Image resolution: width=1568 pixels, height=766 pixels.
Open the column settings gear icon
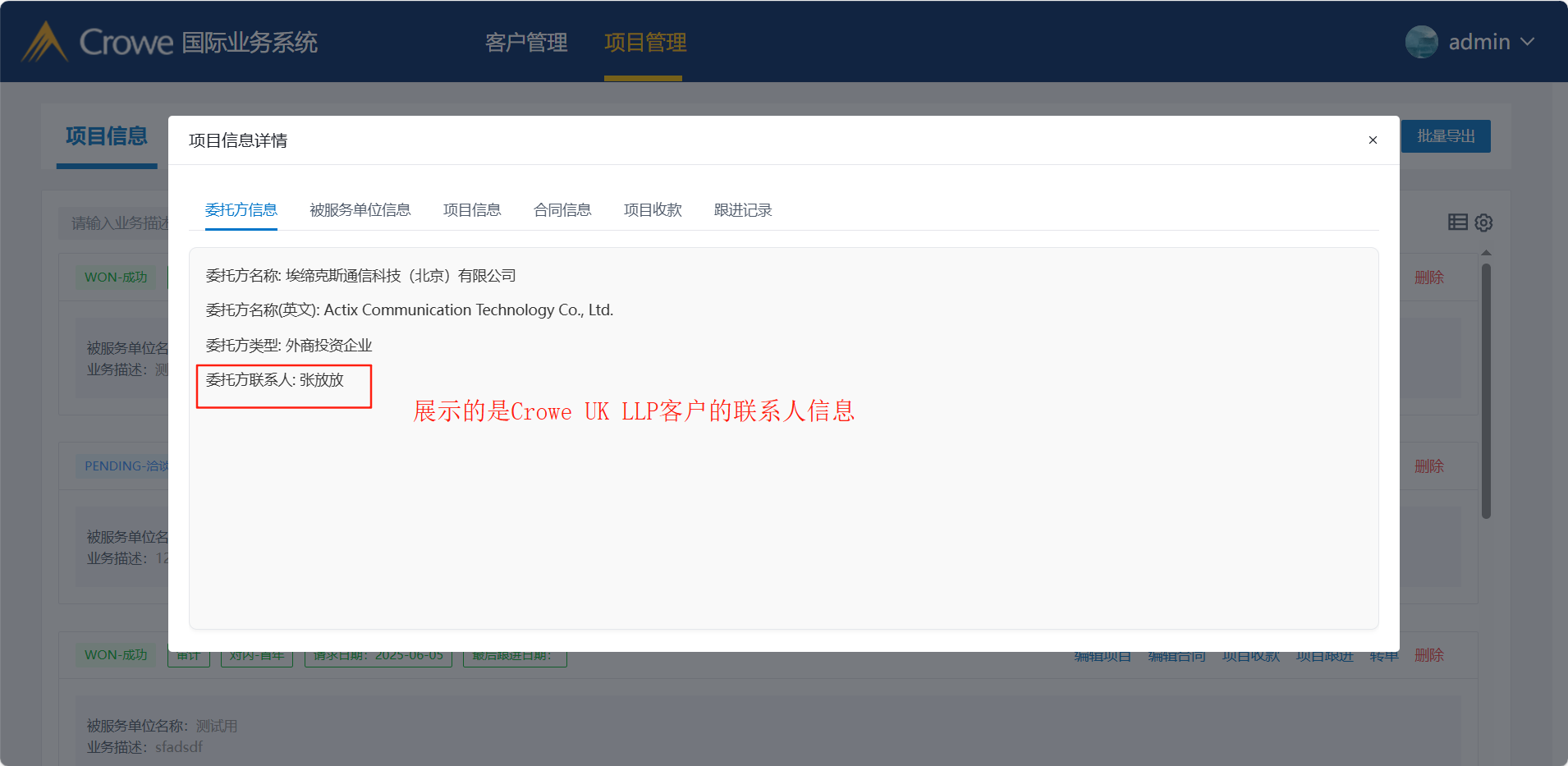click(1483, 222)
